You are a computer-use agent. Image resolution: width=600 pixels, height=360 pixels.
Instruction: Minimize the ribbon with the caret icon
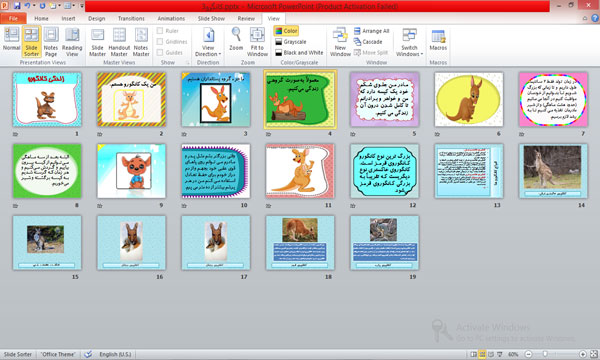pyautogui.click(x=585, y=18)
